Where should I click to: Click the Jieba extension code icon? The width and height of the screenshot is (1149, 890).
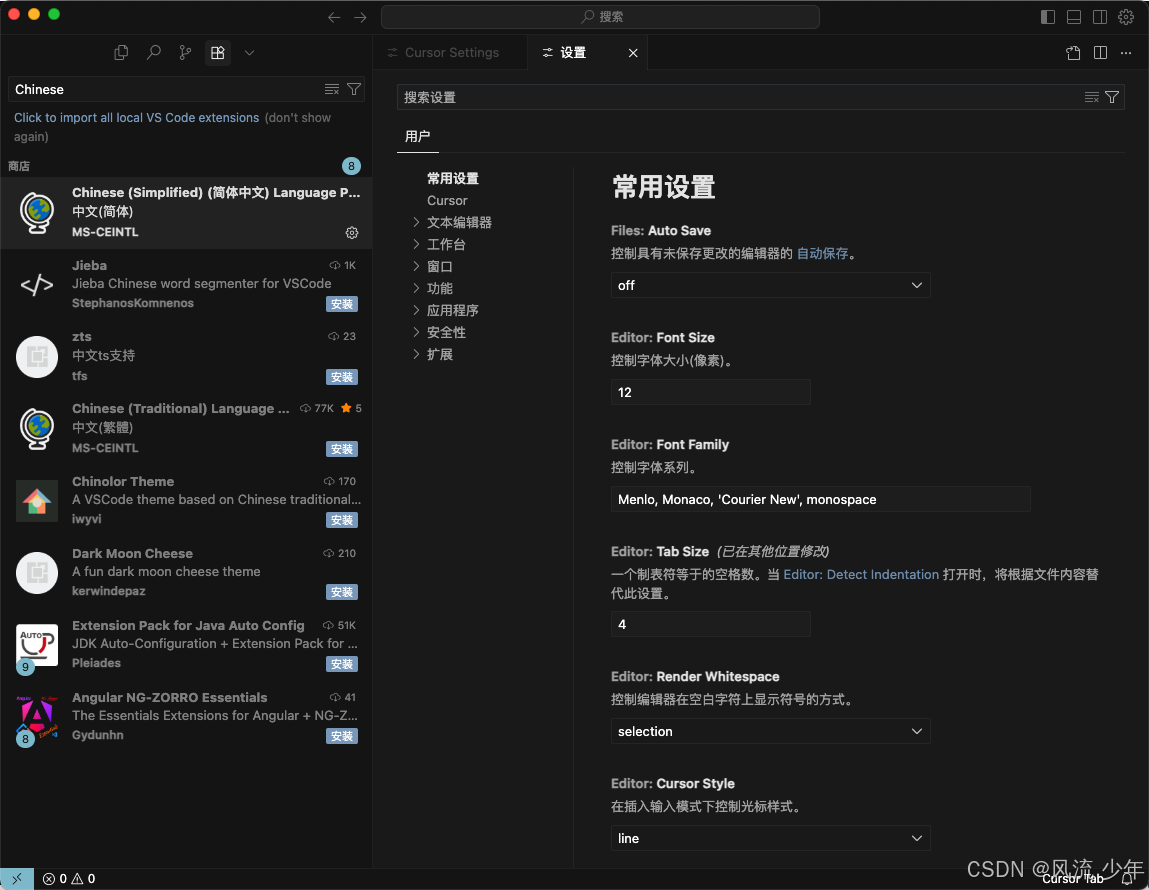tap(37, 284)
